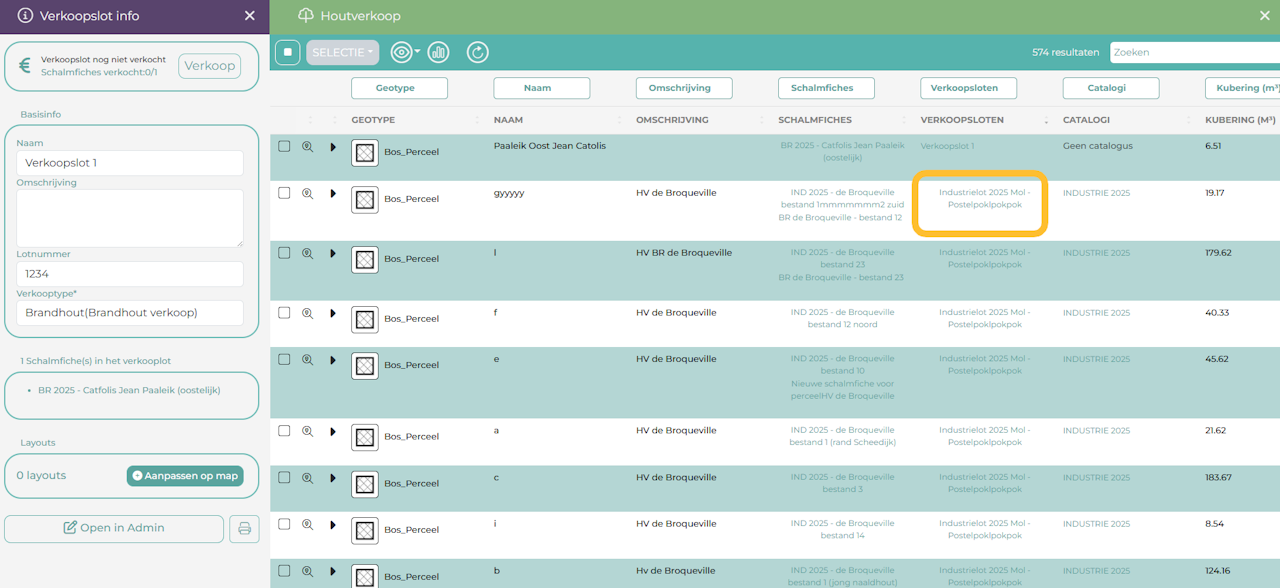
Task: Click the stop square toolbar button
Action: [x=287, y=52]
